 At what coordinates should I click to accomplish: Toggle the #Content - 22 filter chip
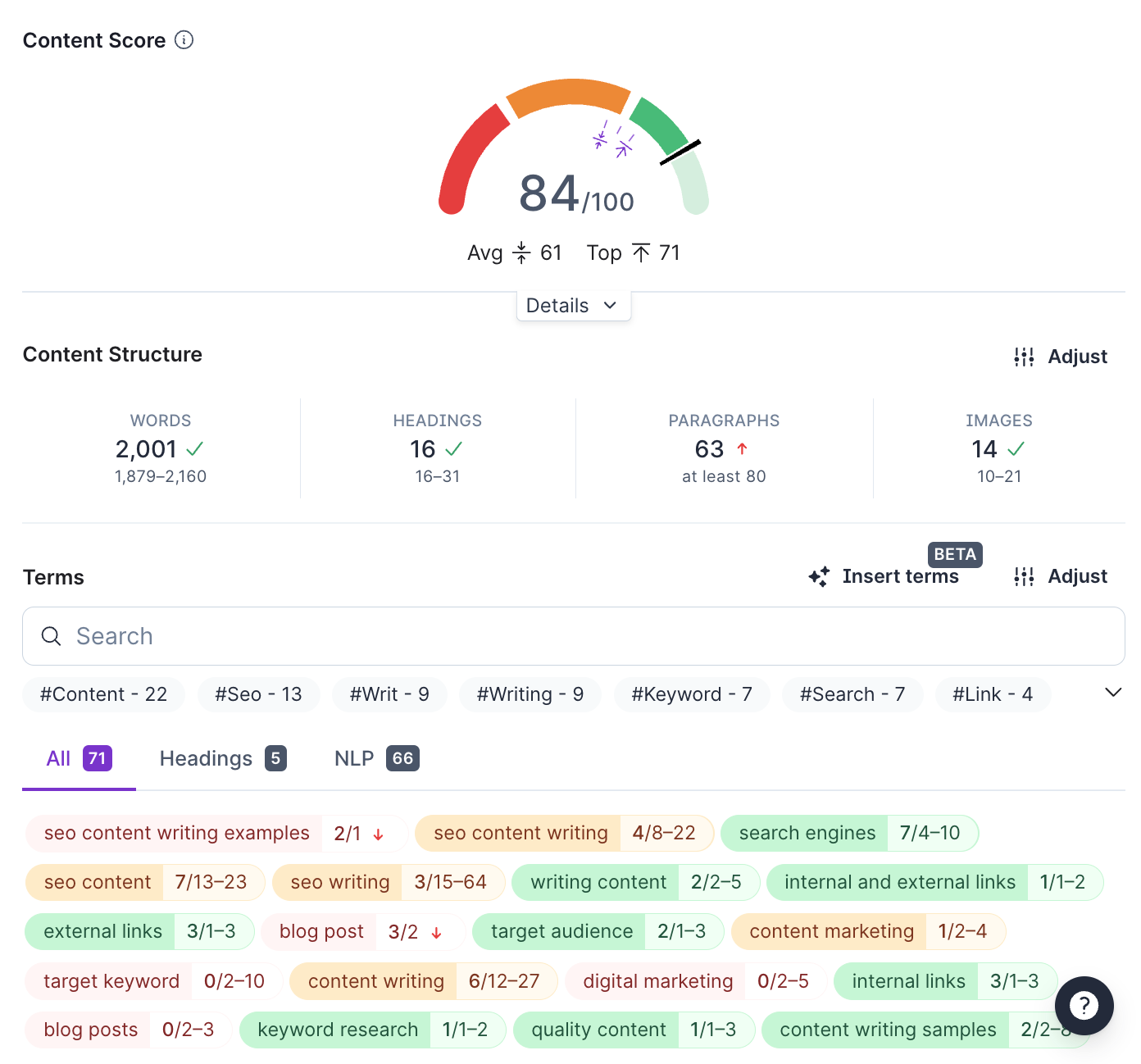[x=103, y=694]
